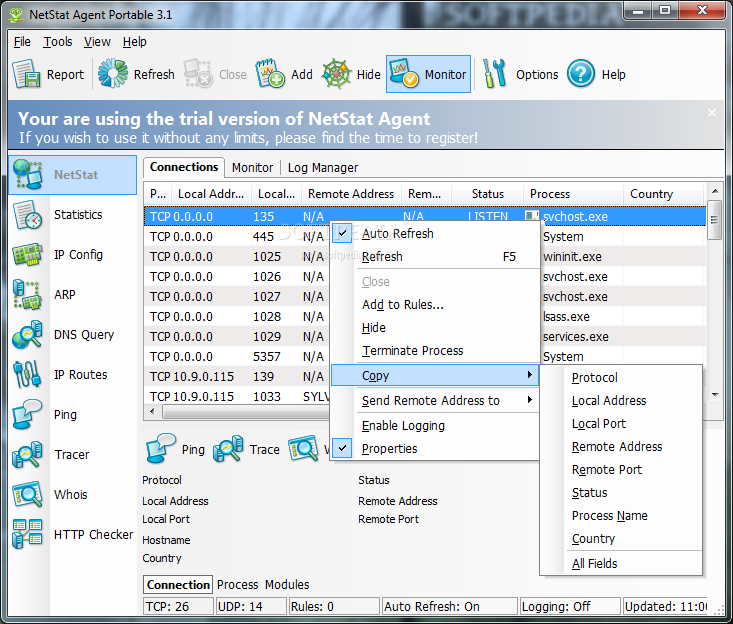
Task: Copy the Remote Port field
Action: [x=621, y=470]
